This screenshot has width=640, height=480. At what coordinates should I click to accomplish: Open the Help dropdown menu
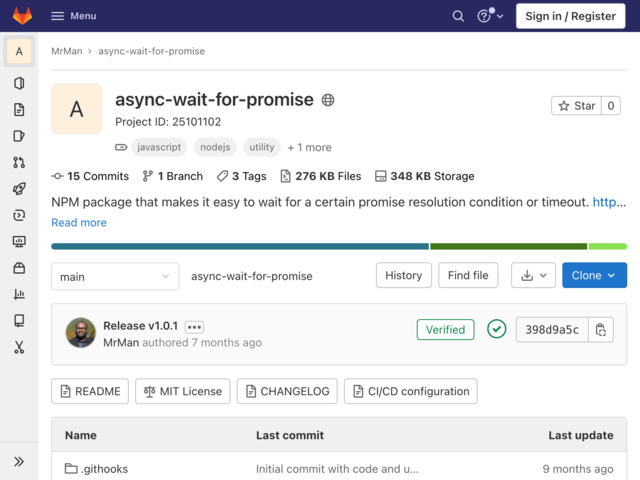[490, 16]
